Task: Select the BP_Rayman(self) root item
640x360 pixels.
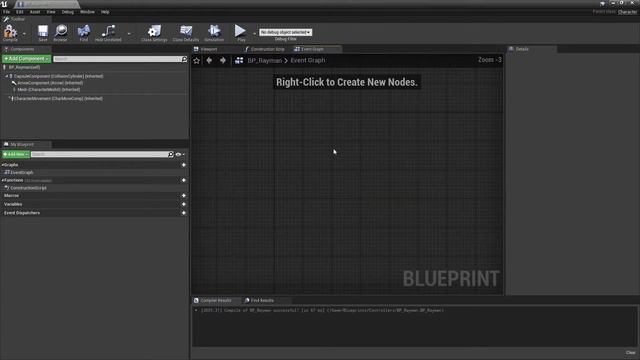Action: [x=24, y=67]
